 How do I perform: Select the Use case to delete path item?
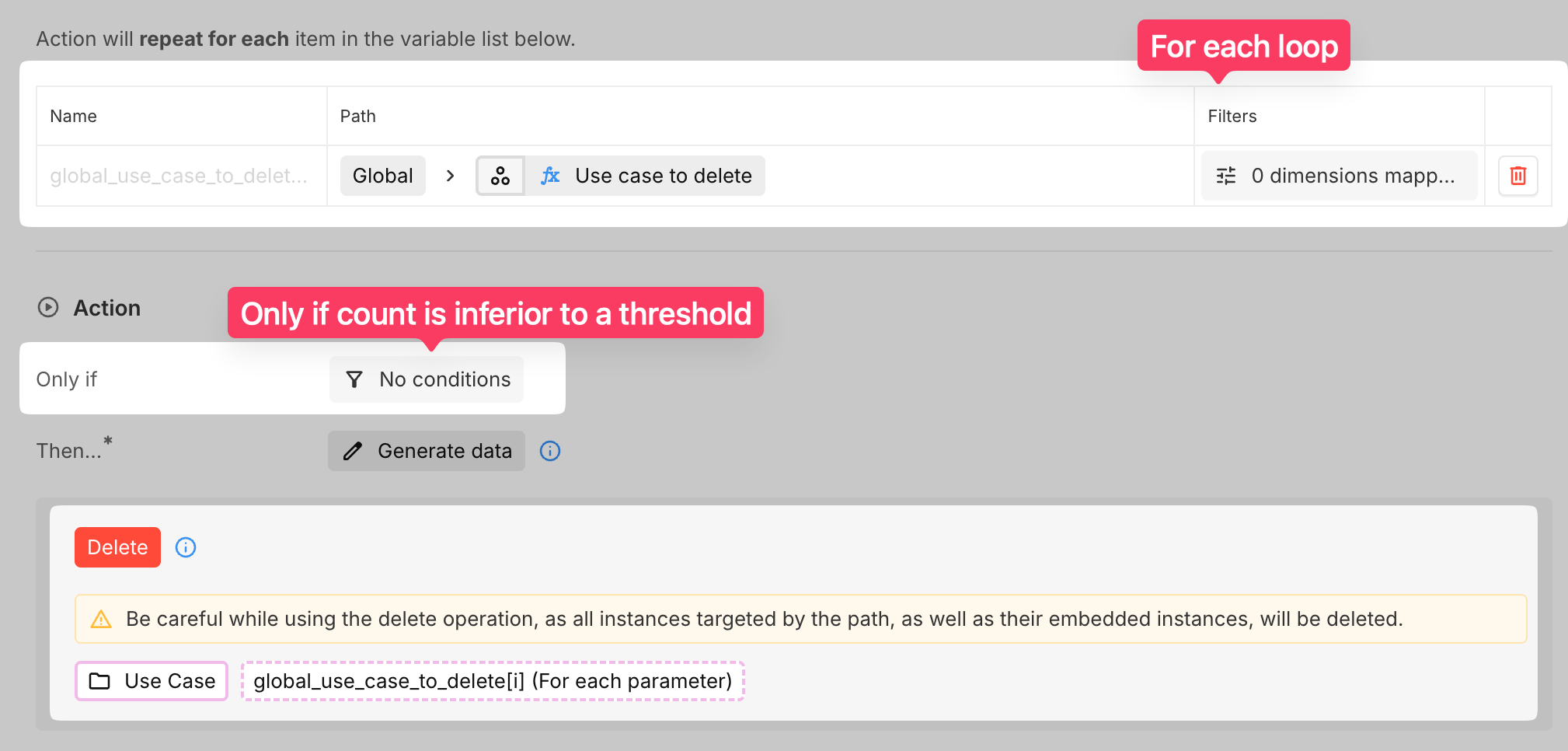click(663, 176)
